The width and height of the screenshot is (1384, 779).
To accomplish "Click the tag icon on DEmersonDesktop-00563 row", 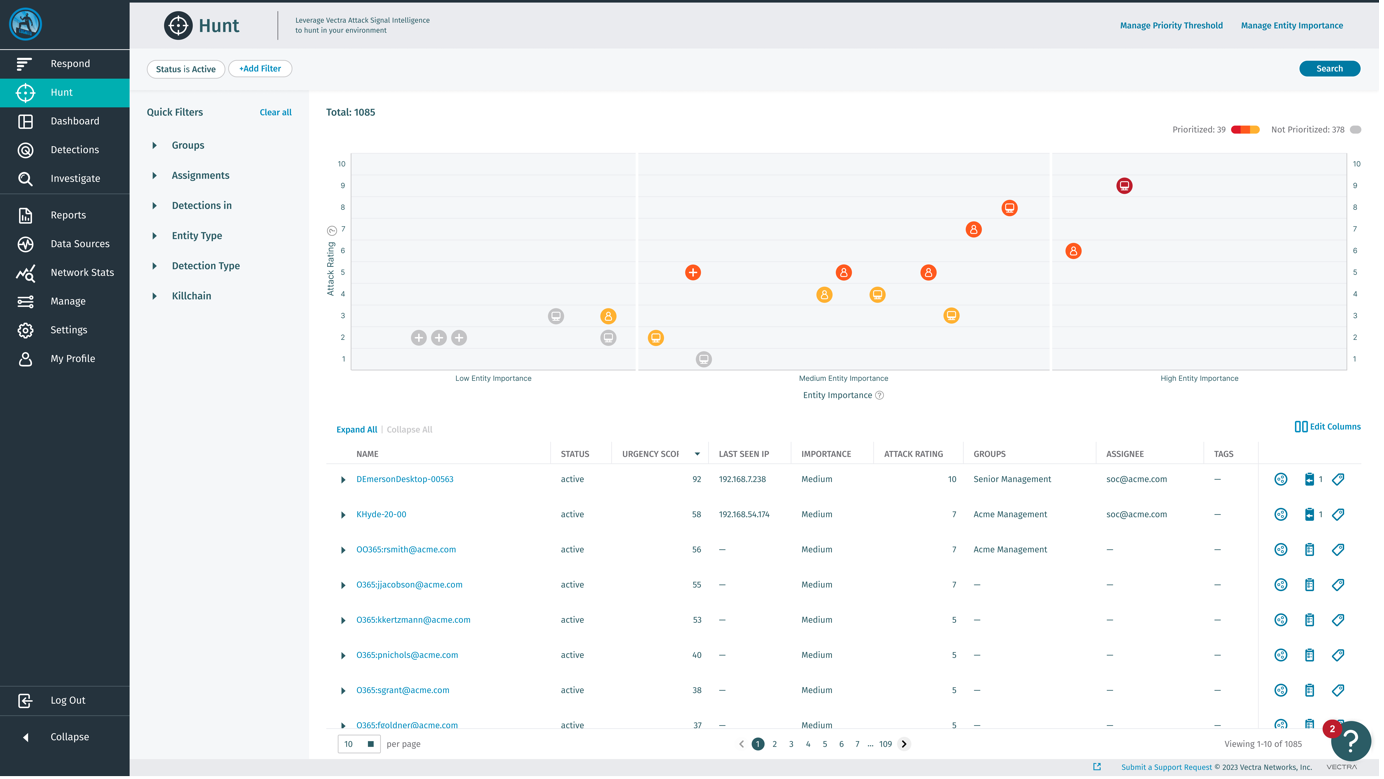I will click(1338, 479).
